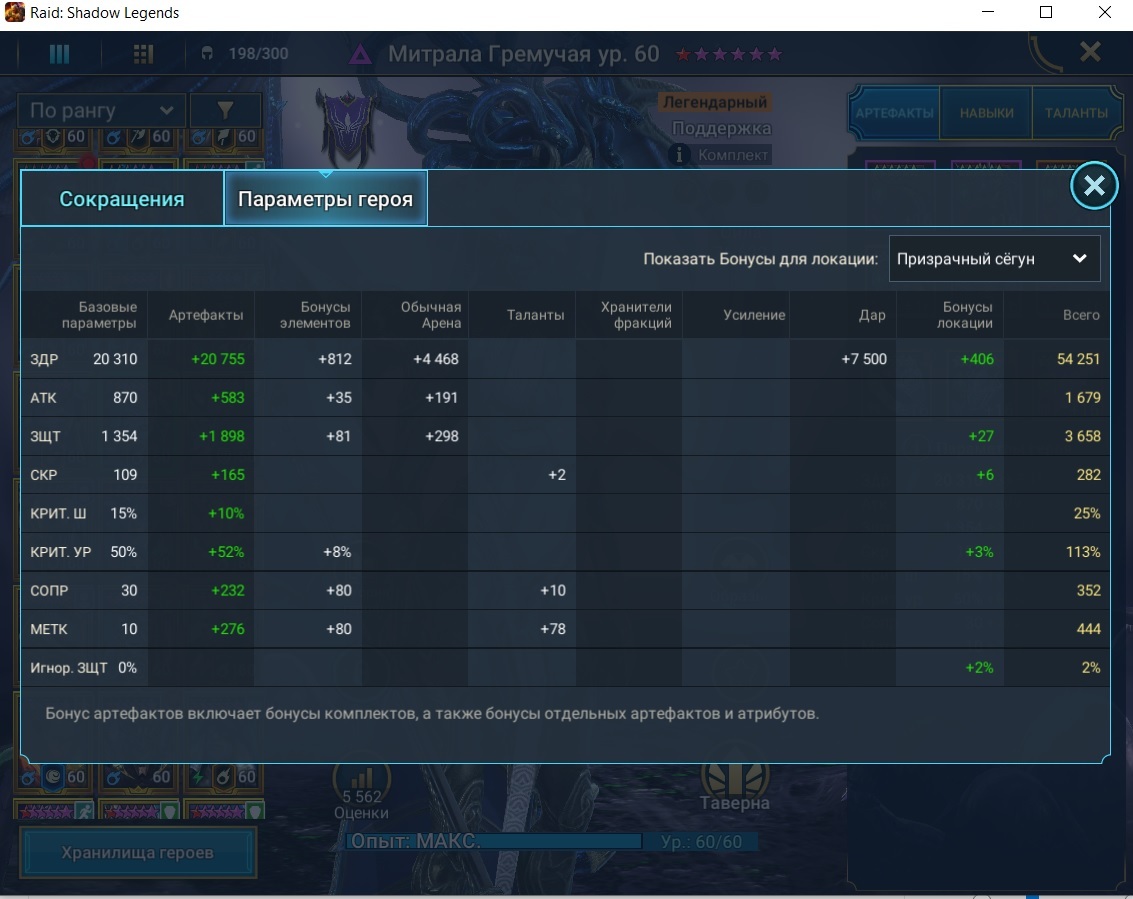Maximize the Raid: Shadow Legends window
This screenshot has height=899, width=1133.
point(1046,12)
